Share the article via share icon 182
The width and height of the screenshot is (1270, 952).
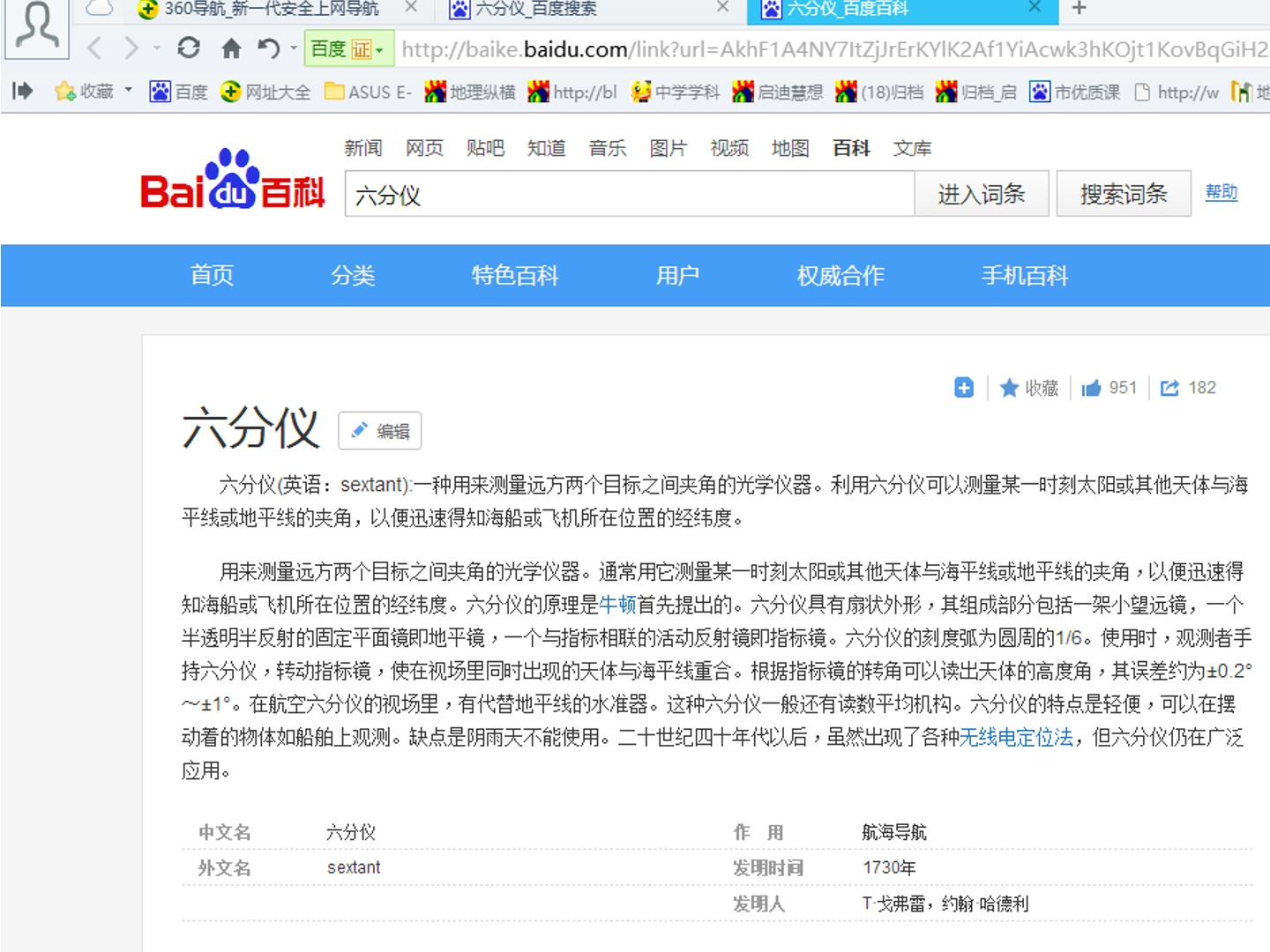1188,388
